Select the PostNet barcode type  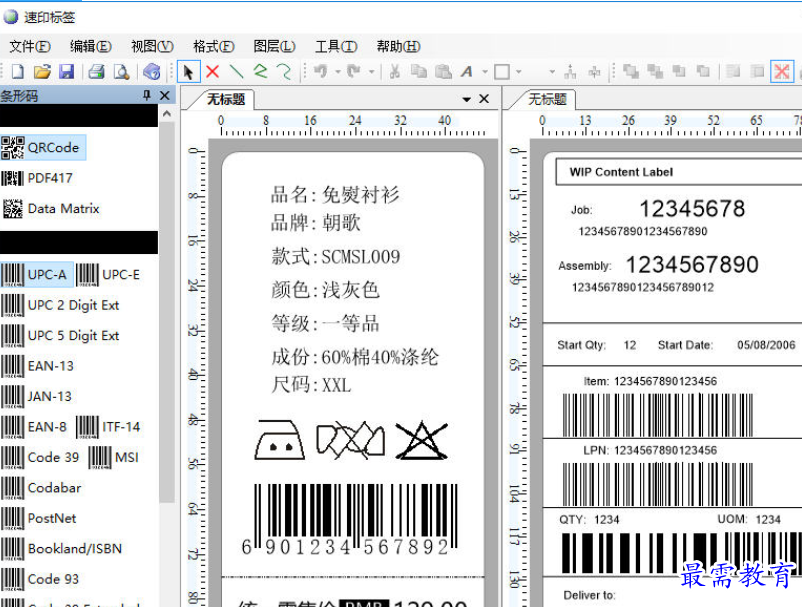pos(39,519)
